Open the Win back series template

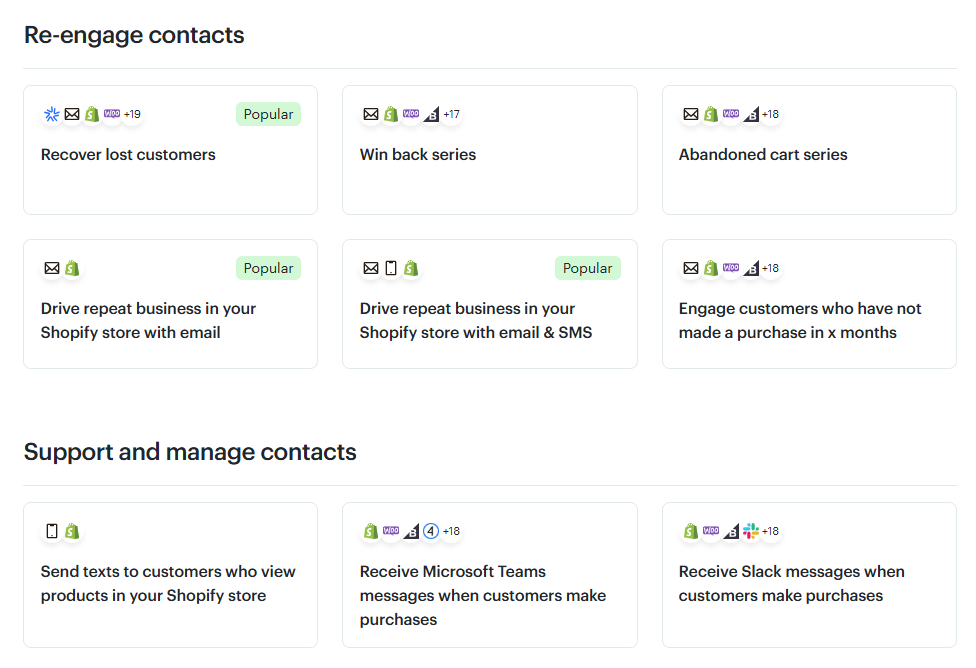pyautogui.click(x=418, y=154)
